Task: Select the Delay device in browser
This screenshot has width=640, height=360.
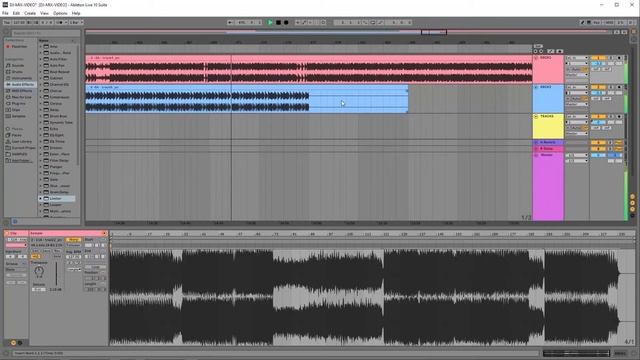Action: point(54,110)
